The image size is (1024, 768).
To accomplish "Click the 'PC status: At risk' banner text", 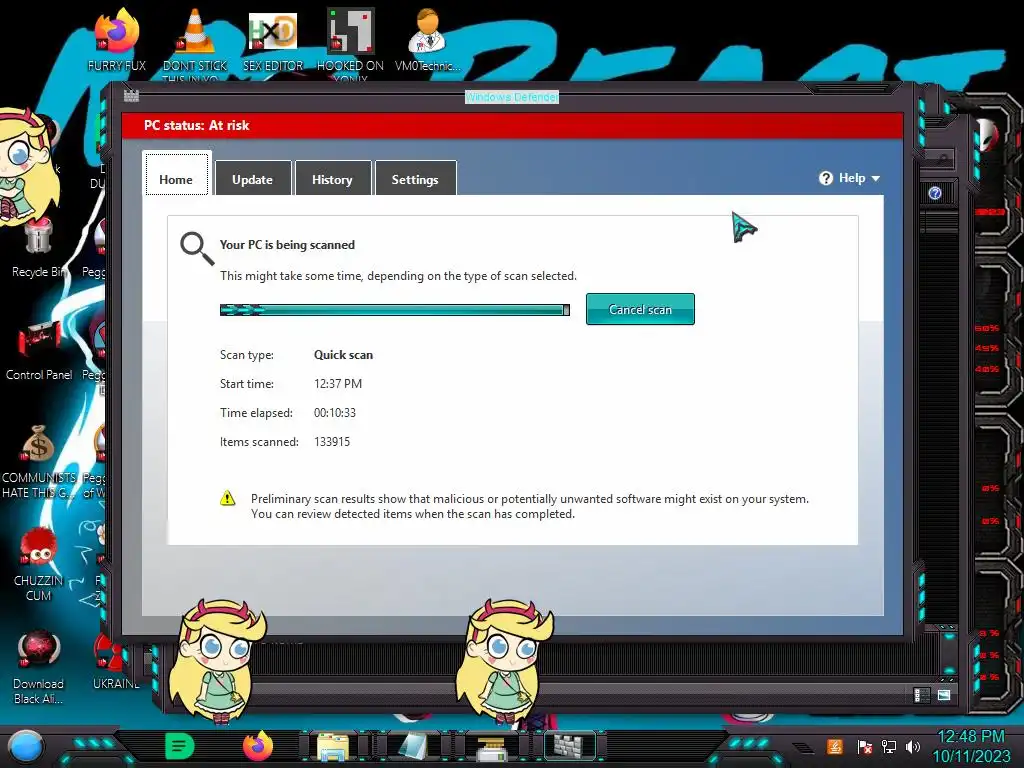I will [197, 125].
